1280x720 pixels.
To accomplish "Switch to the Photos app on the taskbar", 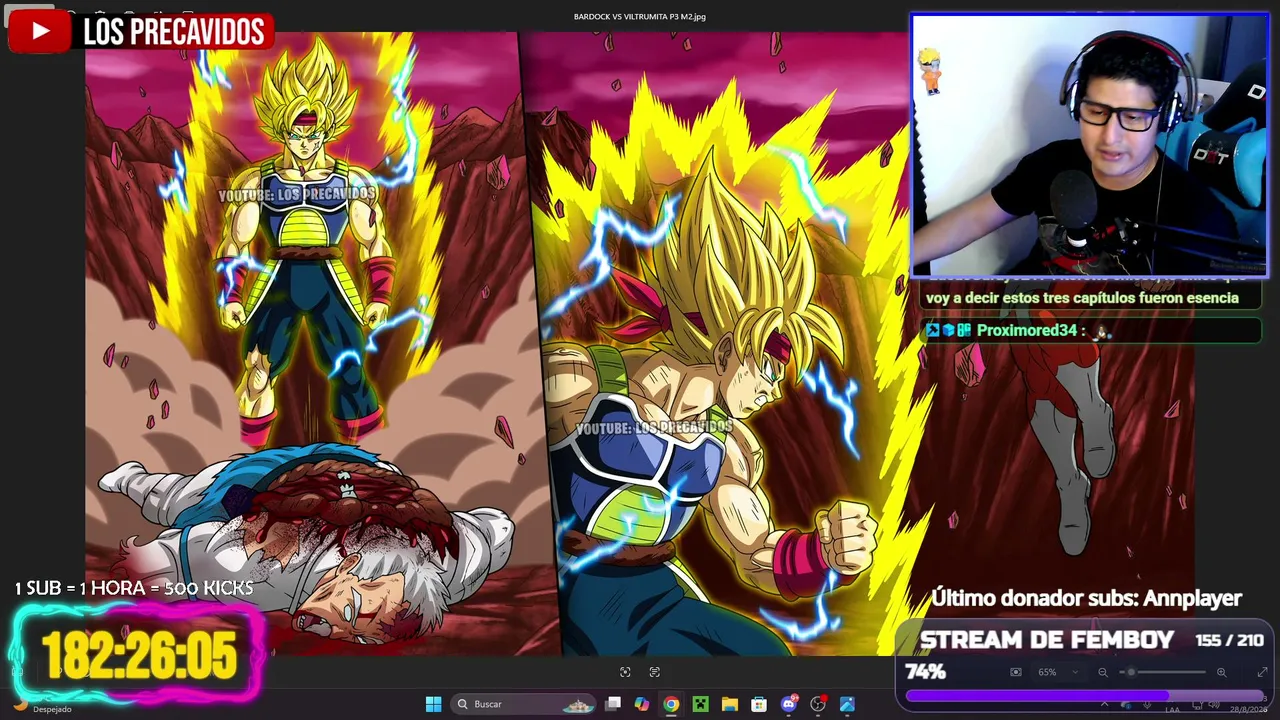I will (x=847, y=704).
